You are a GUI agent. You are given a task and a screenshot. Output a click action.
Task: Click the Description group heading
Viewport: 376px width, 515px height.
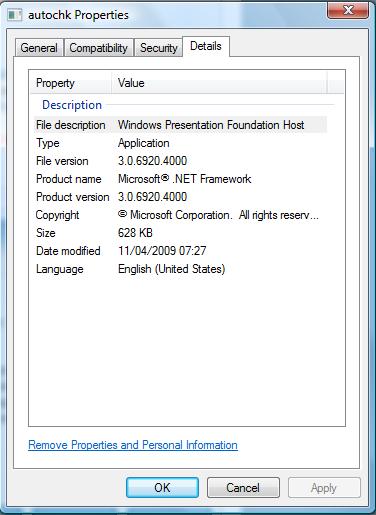click(x=72, y=105)
